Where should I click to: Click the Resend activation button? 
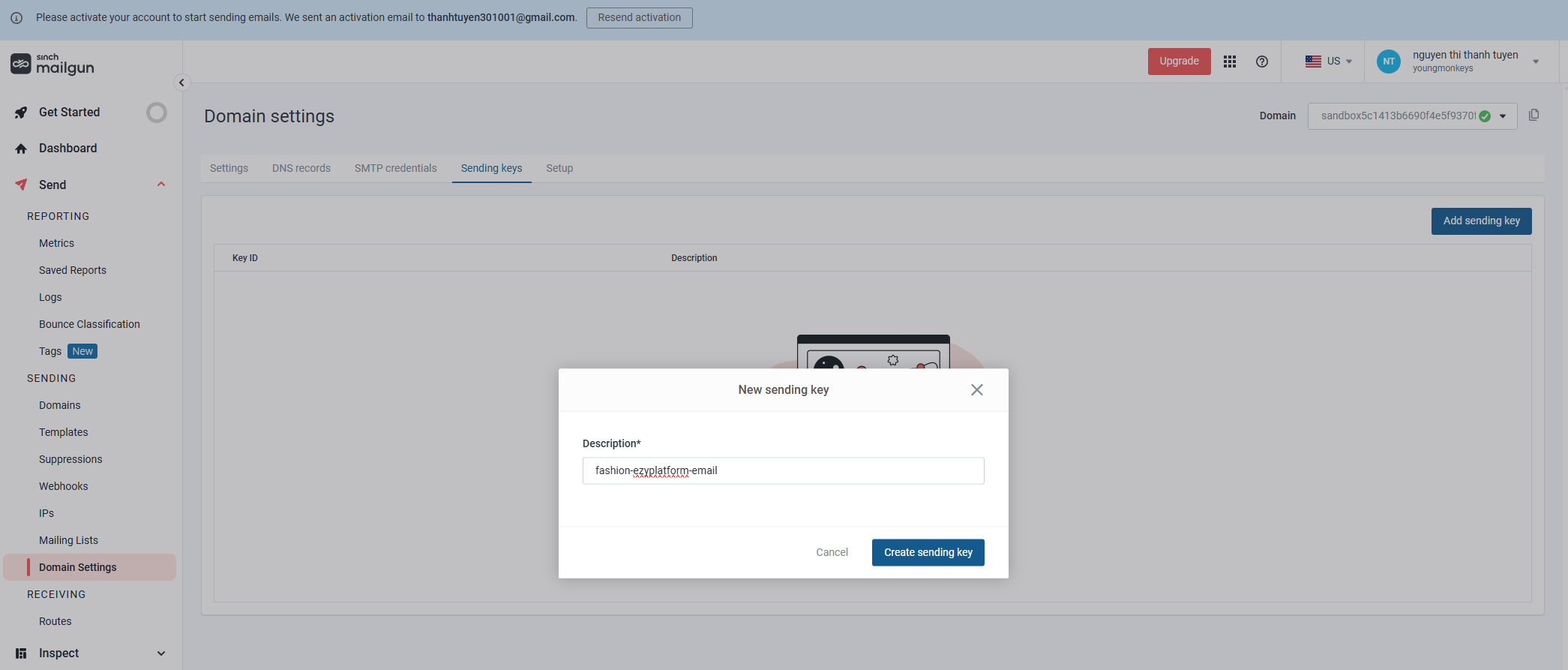[639, 17]
